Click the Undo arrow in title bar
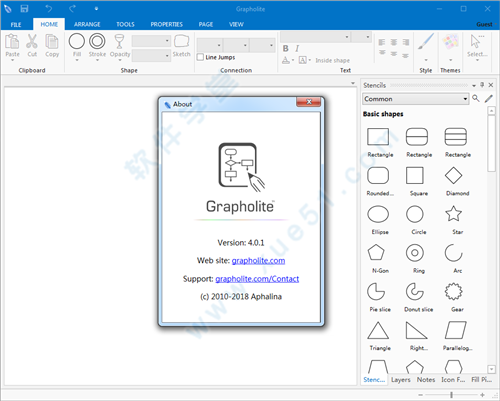This screenshot has height=401, width=500. (49, 9)
